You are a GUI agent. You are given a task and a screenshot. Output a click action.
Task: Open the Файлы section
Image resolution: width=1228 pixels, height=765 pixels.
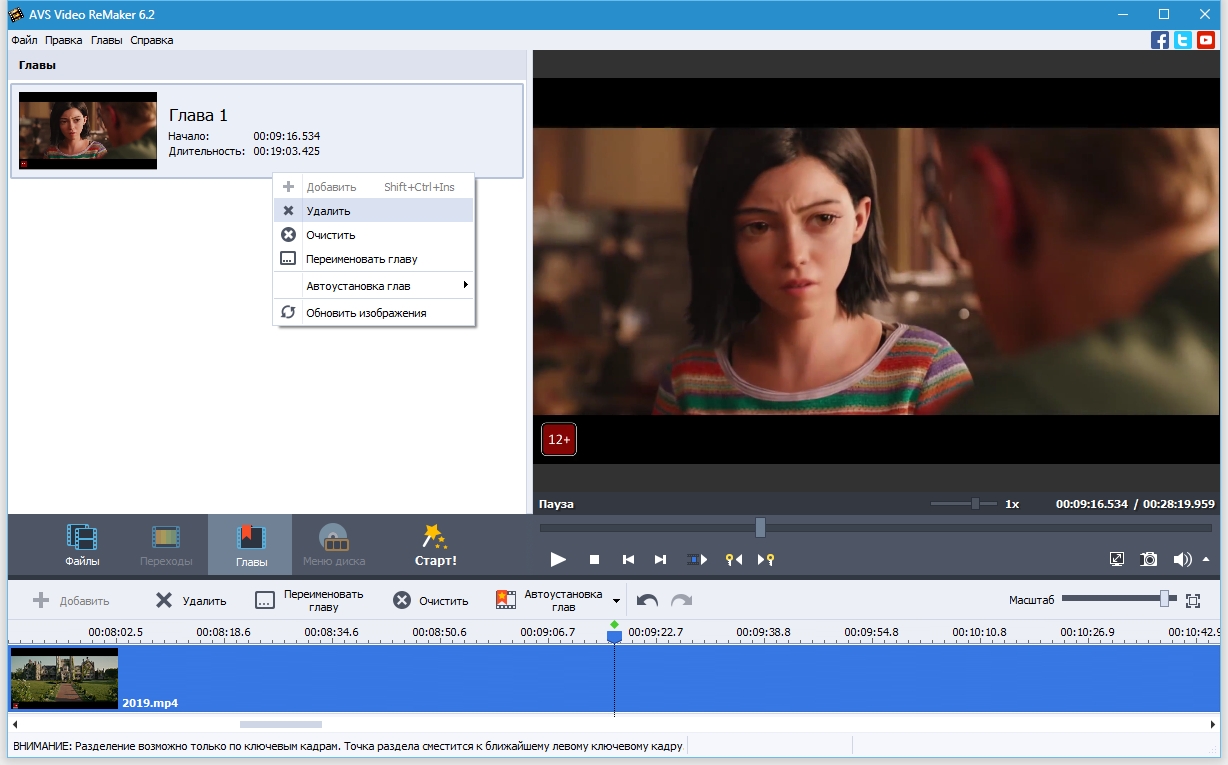click(x=82, y=545)
